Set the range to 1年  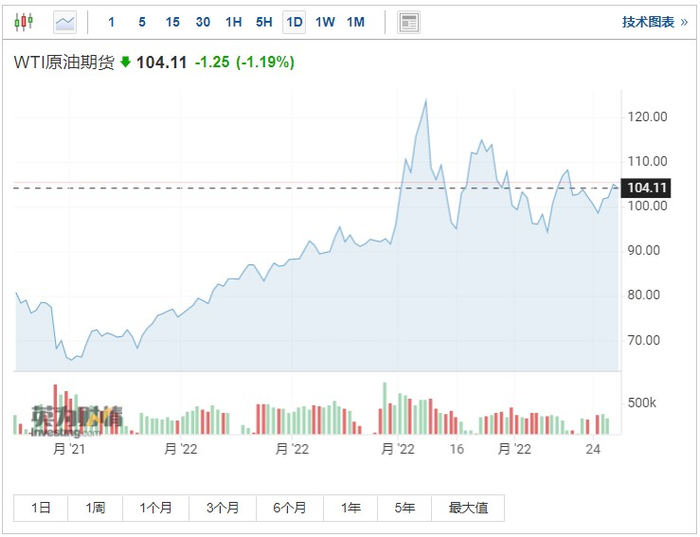[x=351, y=508]
